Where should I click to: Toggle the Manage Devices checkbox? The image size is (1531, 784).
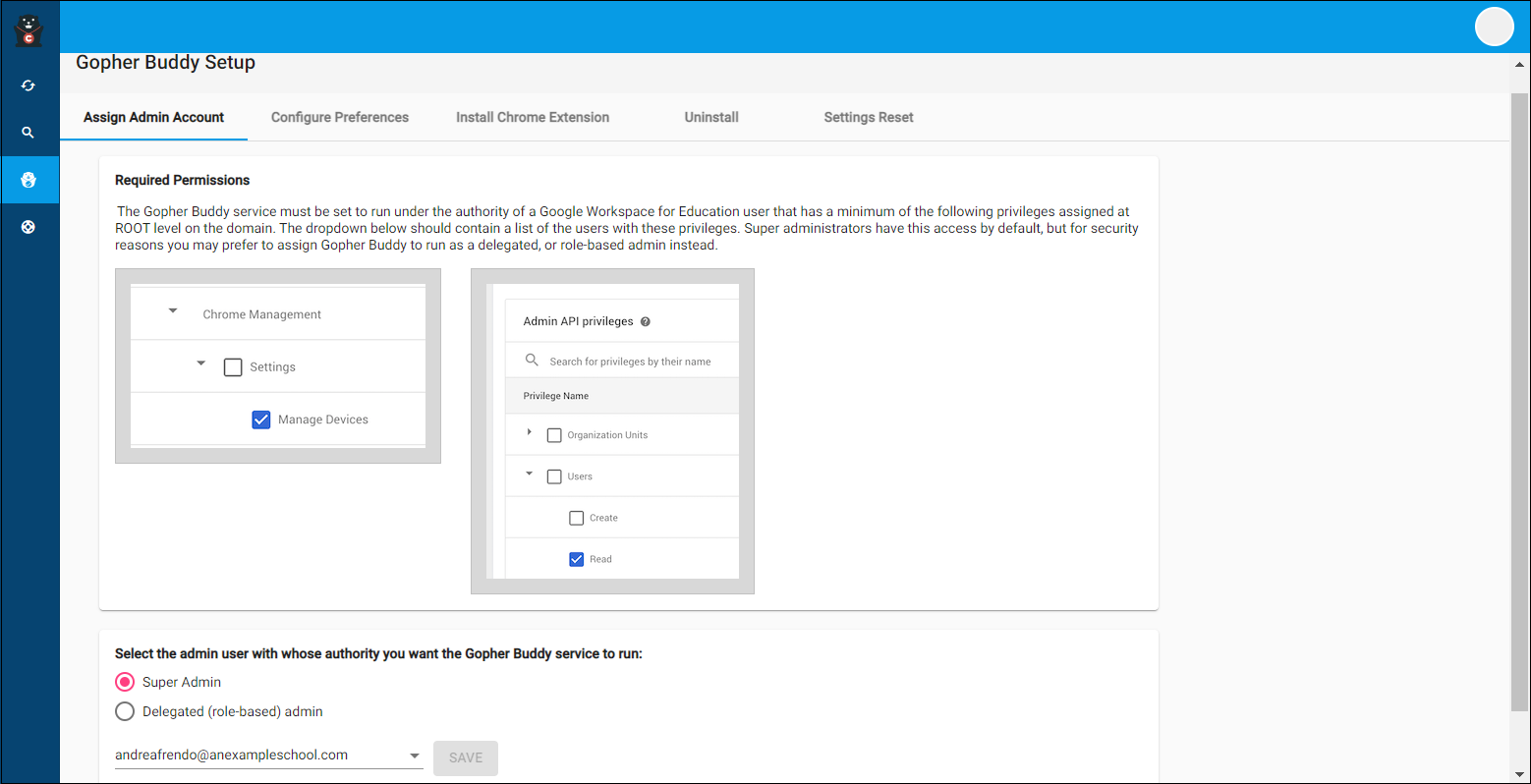(x=261, y=420)
